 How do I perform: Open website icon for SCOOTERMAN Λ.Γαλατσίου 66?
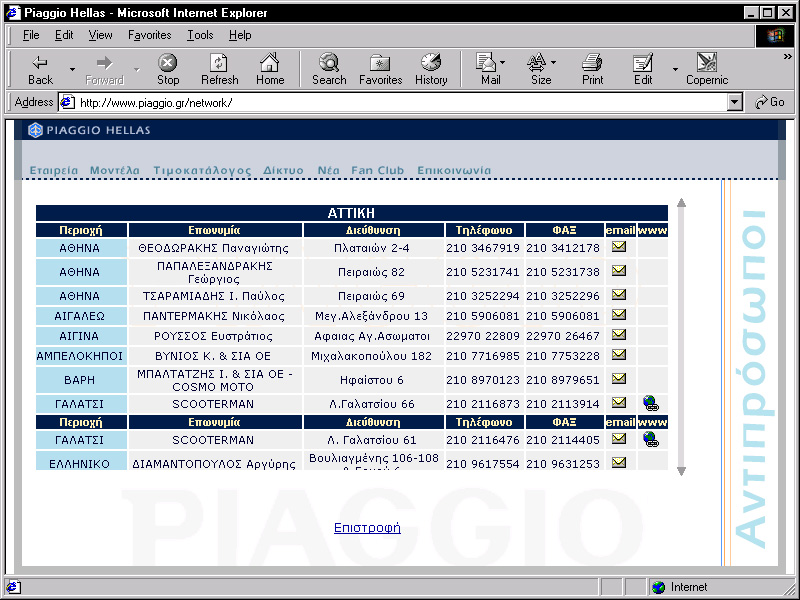[651, 403]
